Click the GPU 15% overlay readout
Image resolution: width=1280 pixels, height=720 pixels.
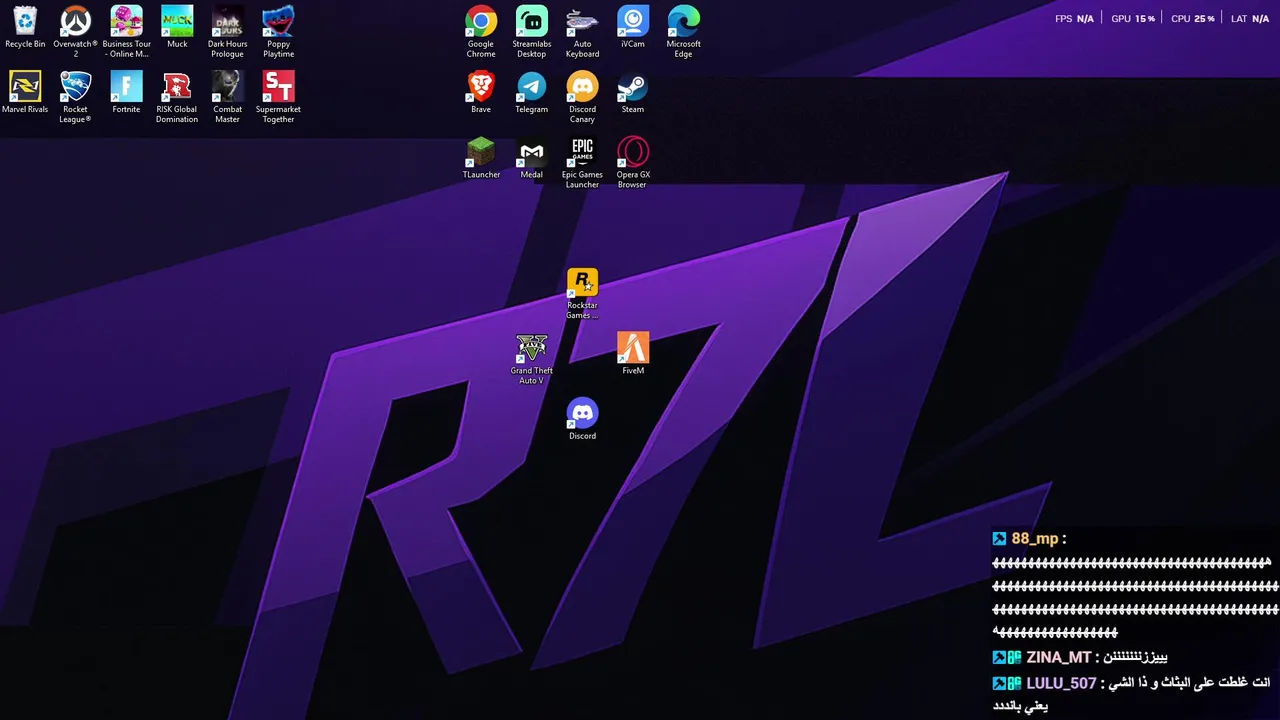1133,19
